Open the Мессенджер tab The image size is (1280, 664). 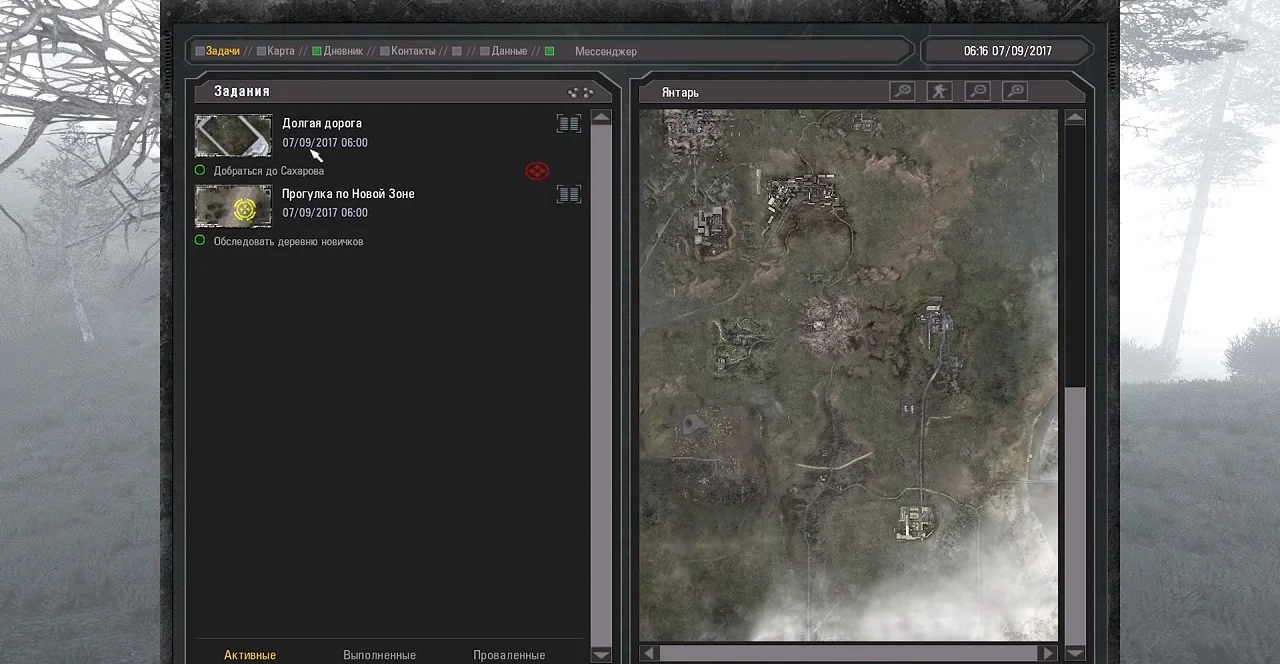tap(605, 51)
